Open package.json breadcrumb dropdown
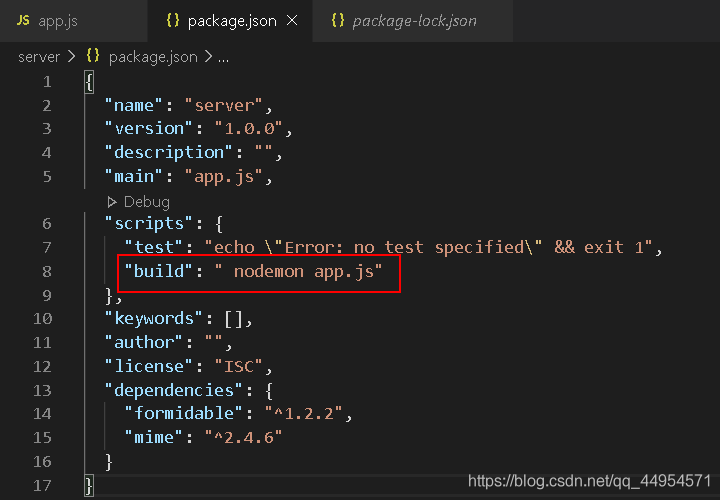The width and height of the screenshot is (720, 500). click(x=153, y=57)
